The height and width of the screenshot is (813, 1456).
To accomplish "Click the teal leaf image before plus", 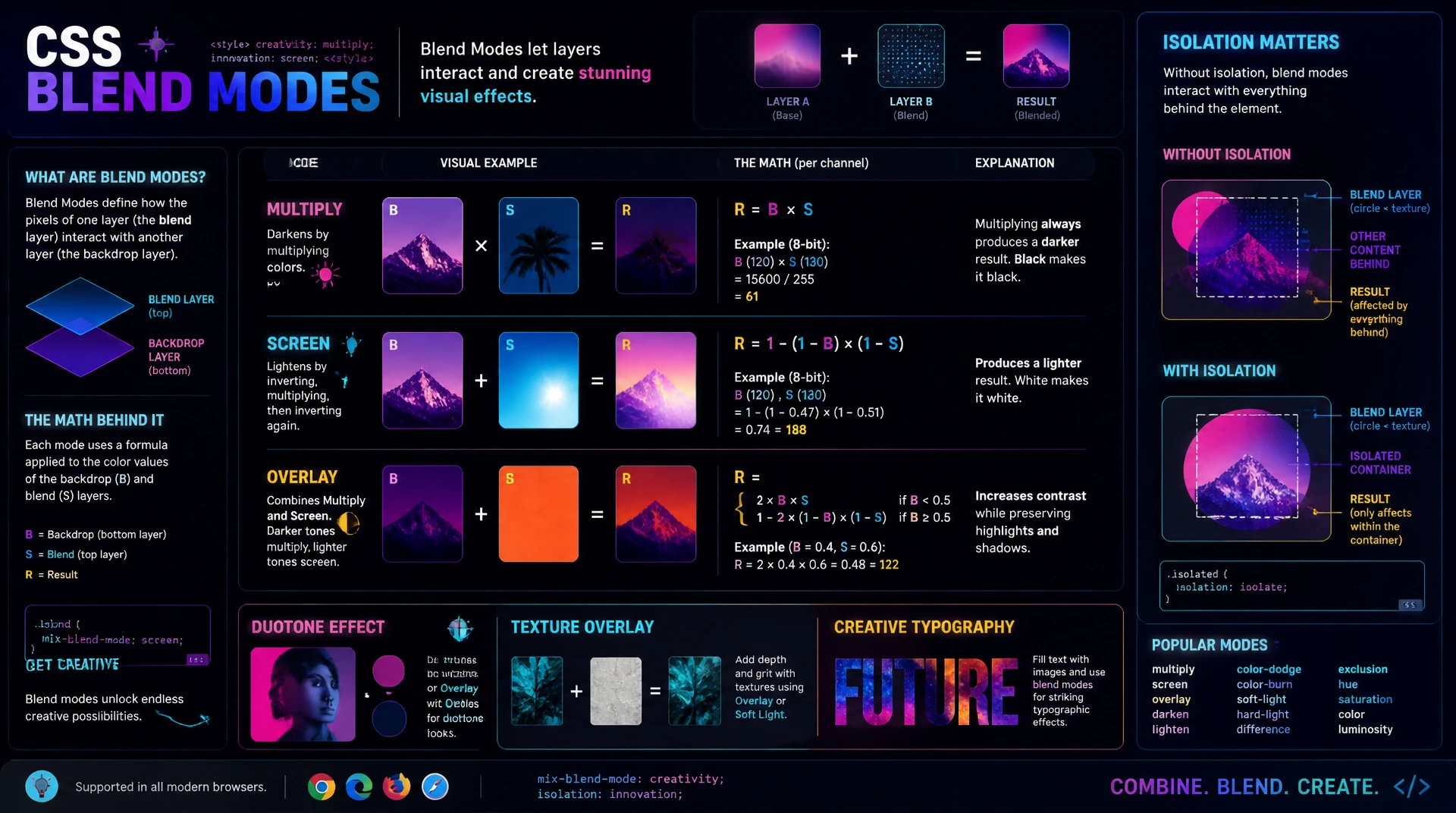I will click(537, 691).
